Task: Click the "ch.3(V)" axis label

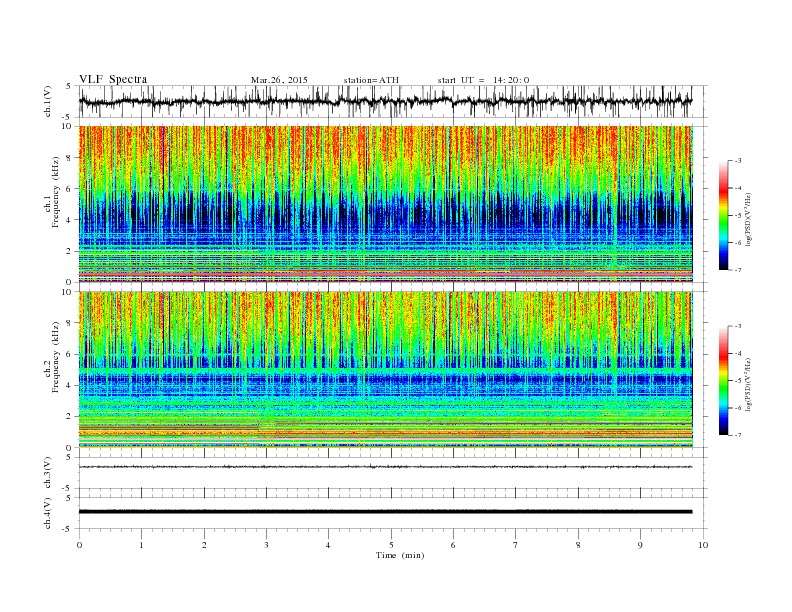Action: [48, 473]
